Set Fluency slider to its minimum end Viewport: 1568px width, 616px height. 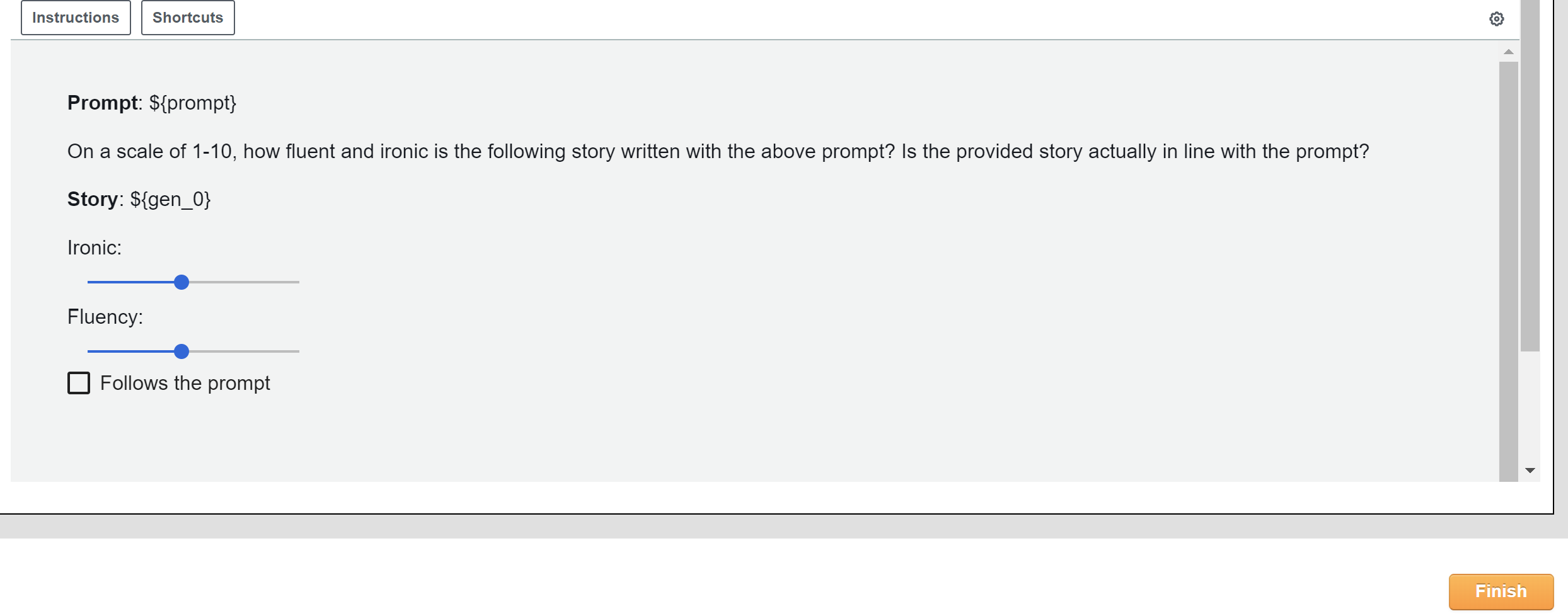point(89,351)
